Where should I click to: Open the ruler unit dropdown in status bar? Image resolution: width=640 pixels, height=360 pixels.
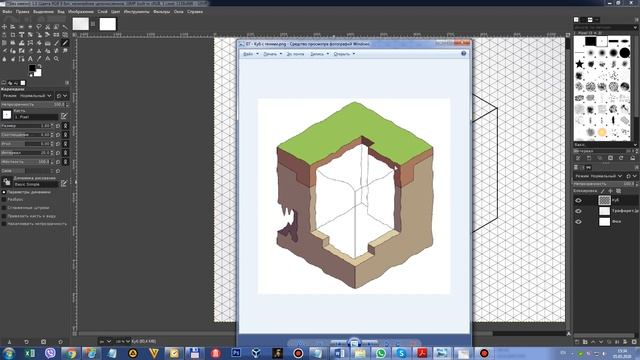pyautogui.click(x=105, y=341)
